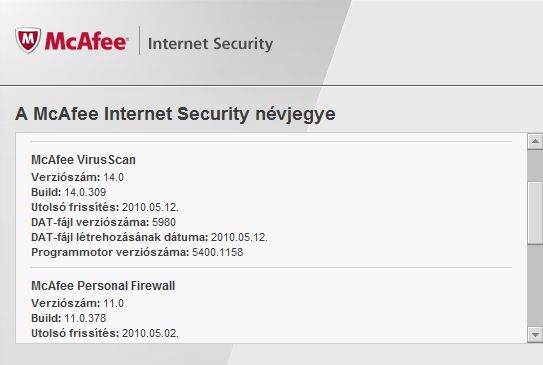Click the Build 11.0.378 entry
This screenshot has height=365, width=543.
pos(69,318)
